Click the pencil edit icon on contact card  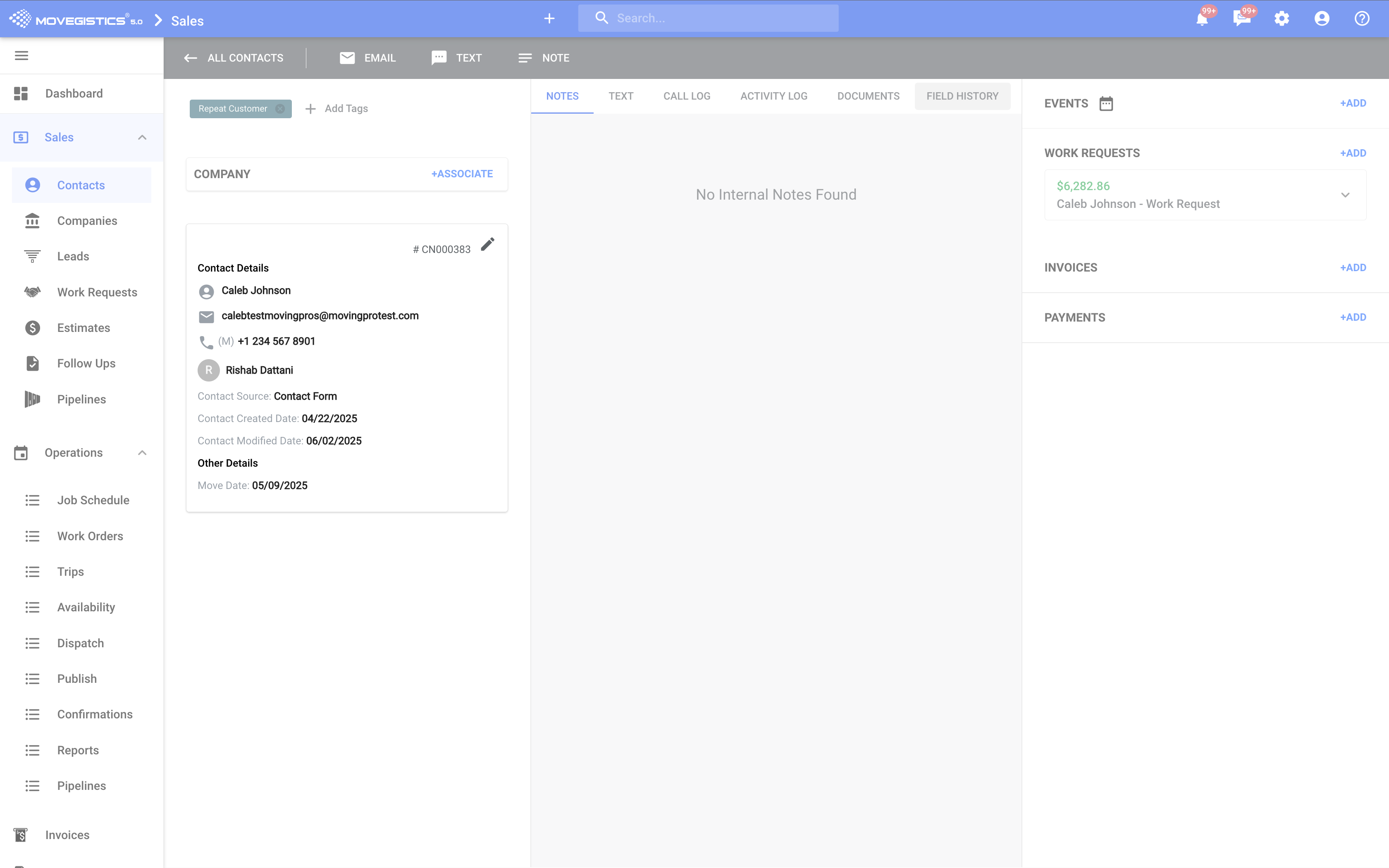pos(487,245)
